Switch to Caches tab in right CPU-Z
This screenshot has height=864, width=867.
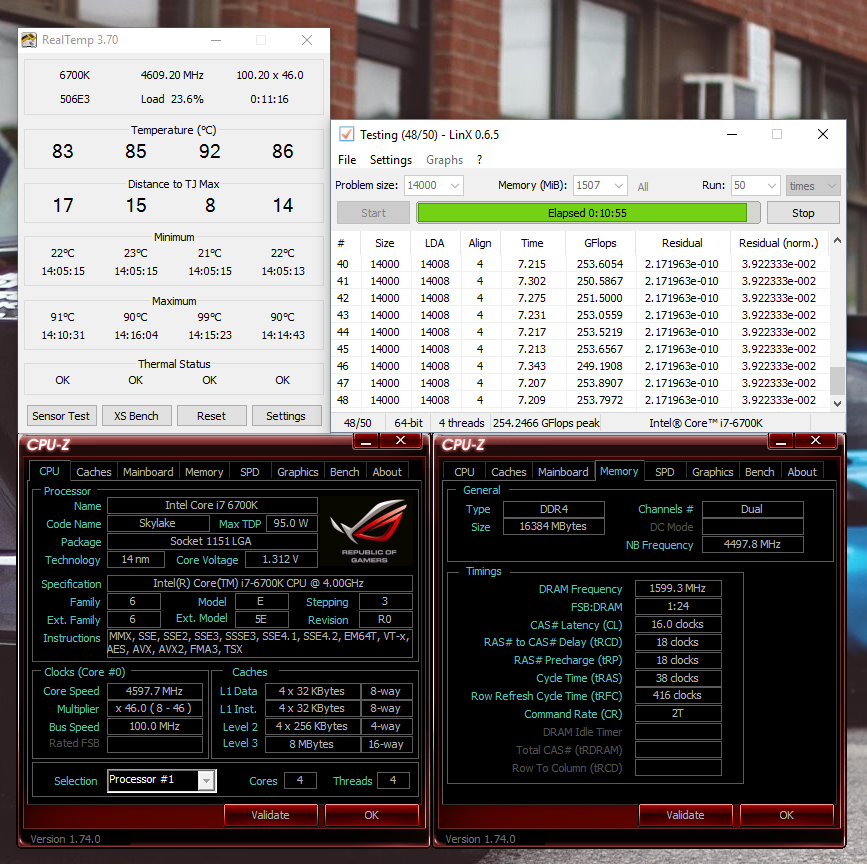509,472
